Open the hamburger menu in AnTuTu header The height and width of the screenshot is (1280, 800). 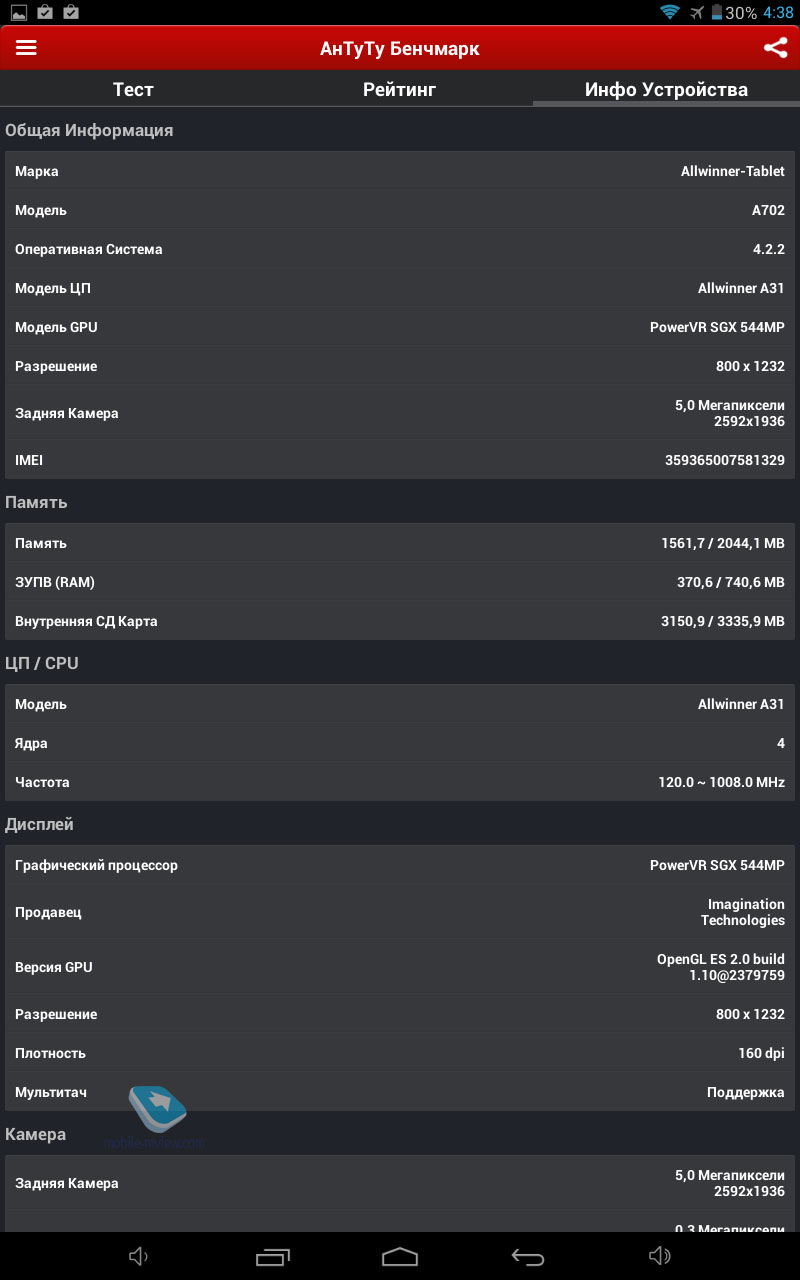coord(26,48)
